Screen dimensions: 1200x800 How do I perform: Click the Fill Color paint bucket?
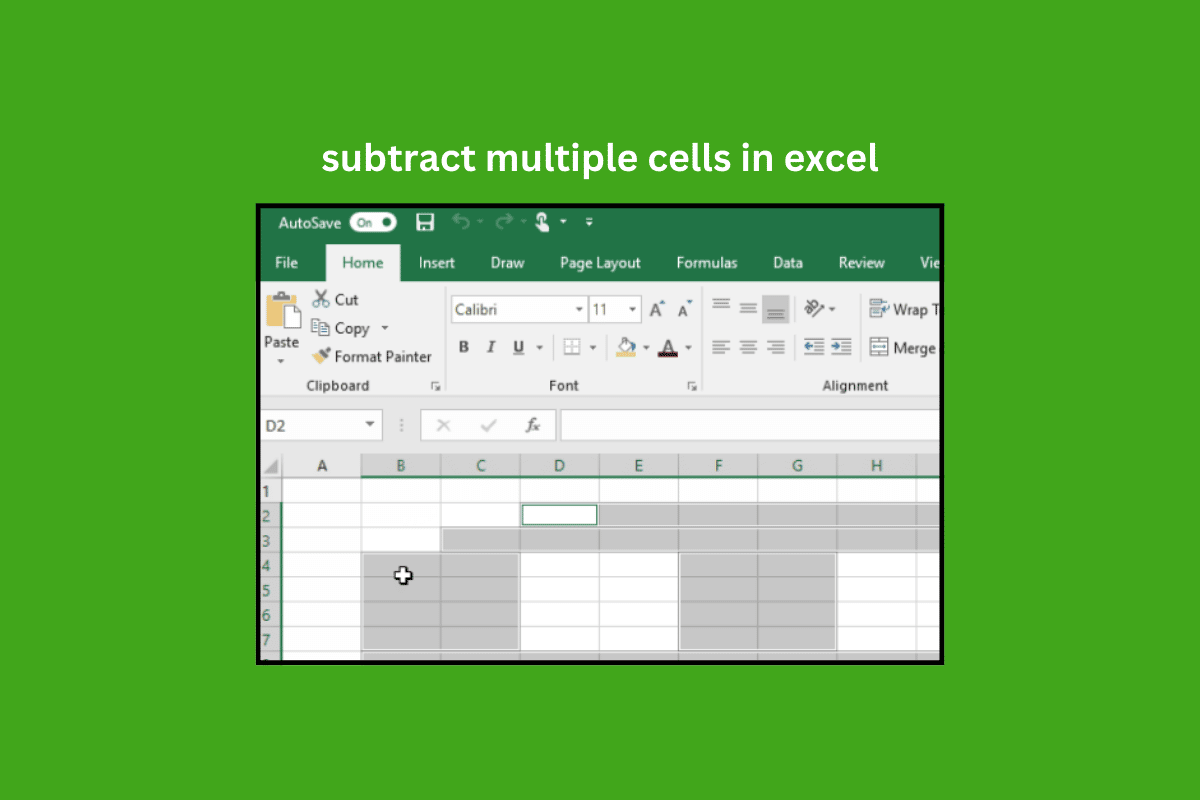(627, 347)
